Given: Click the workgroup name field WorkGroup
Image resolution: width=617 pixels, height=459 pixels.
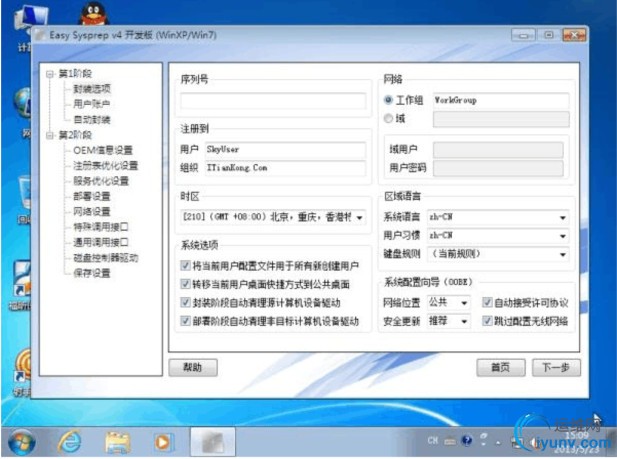Looking at the screenshot, I should click(x=501, y=100).
